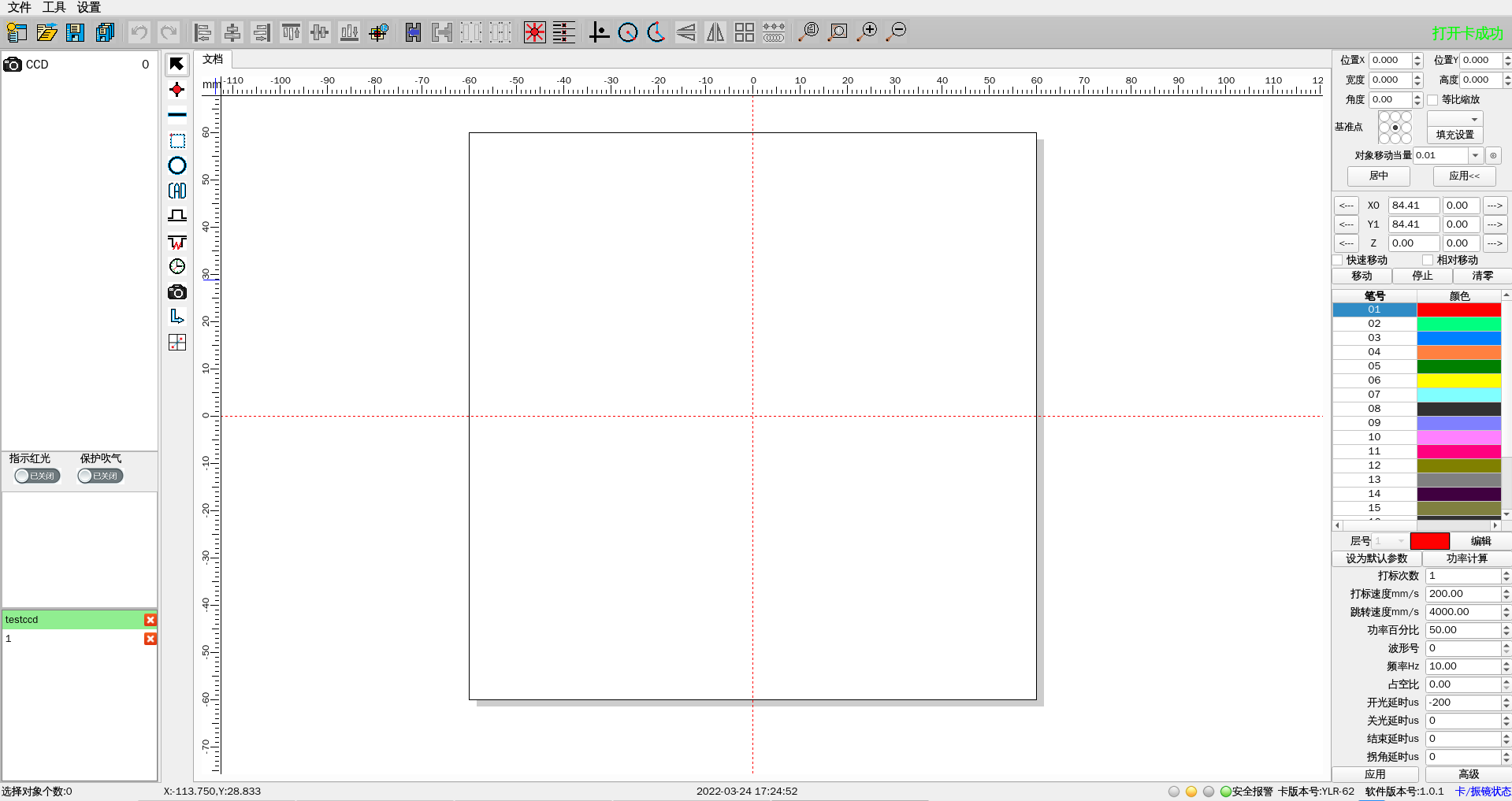
Task: Click the red laser starburst icon
Action: pyautogui.click(x=534, y=32)
